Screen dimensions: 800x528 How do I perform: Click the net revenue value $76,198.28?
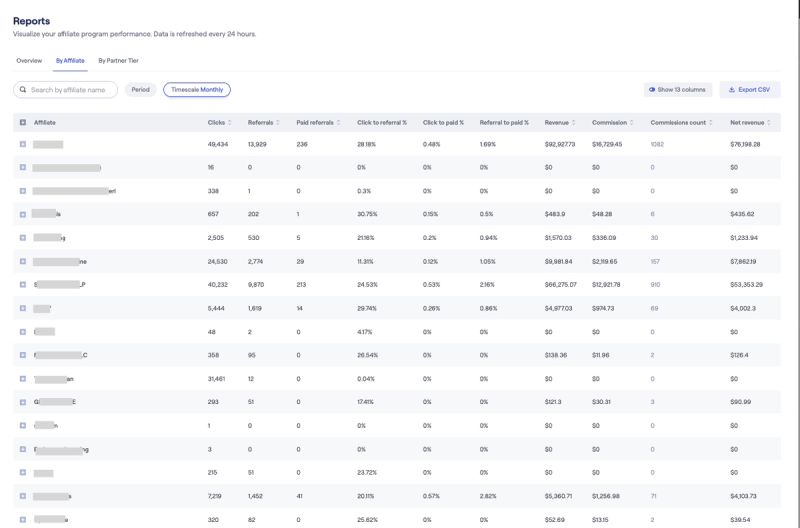click(x=745, y=144)
